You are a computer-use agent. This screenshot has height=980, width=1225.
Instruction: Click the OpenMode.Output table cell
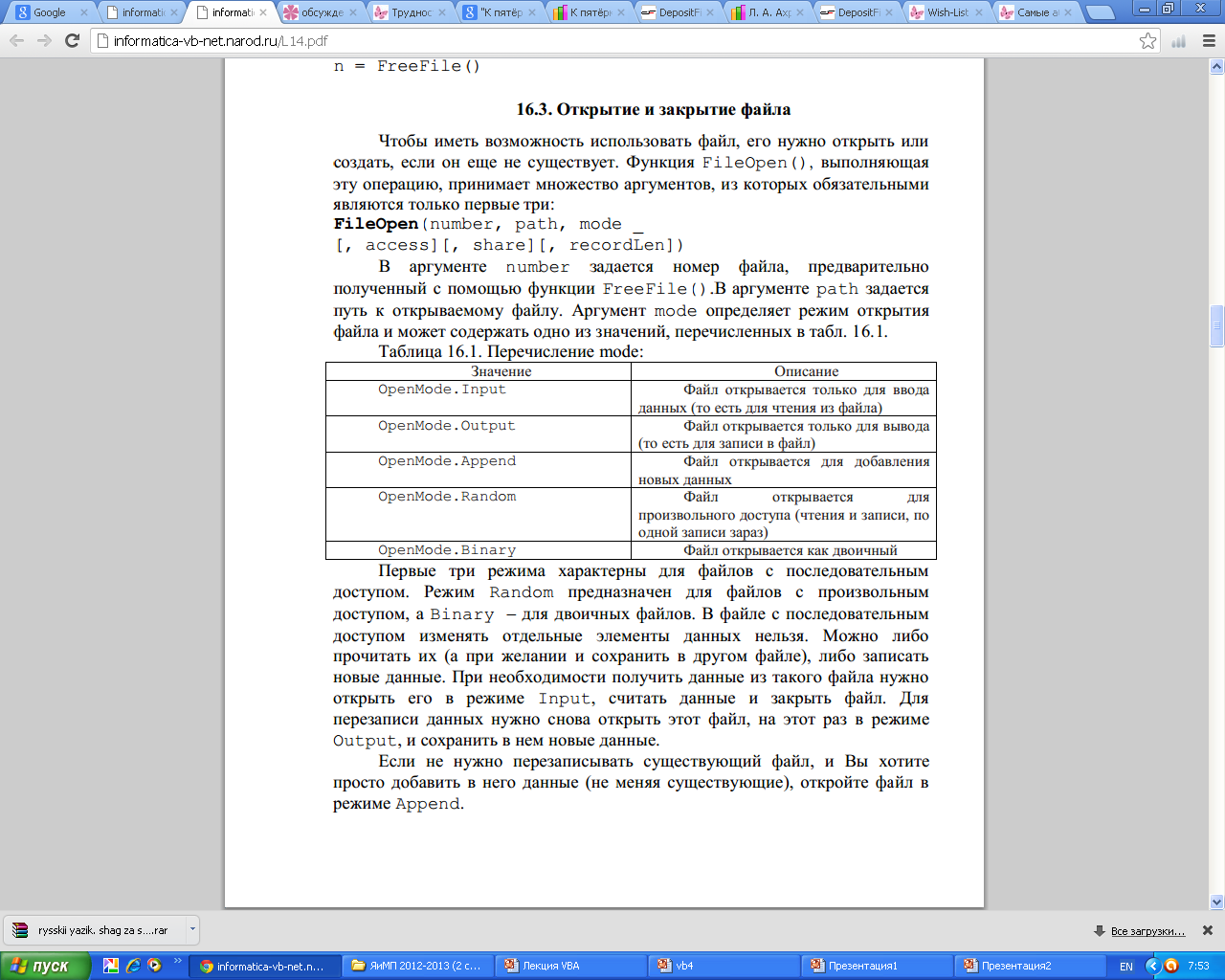(x=479, y=434)
